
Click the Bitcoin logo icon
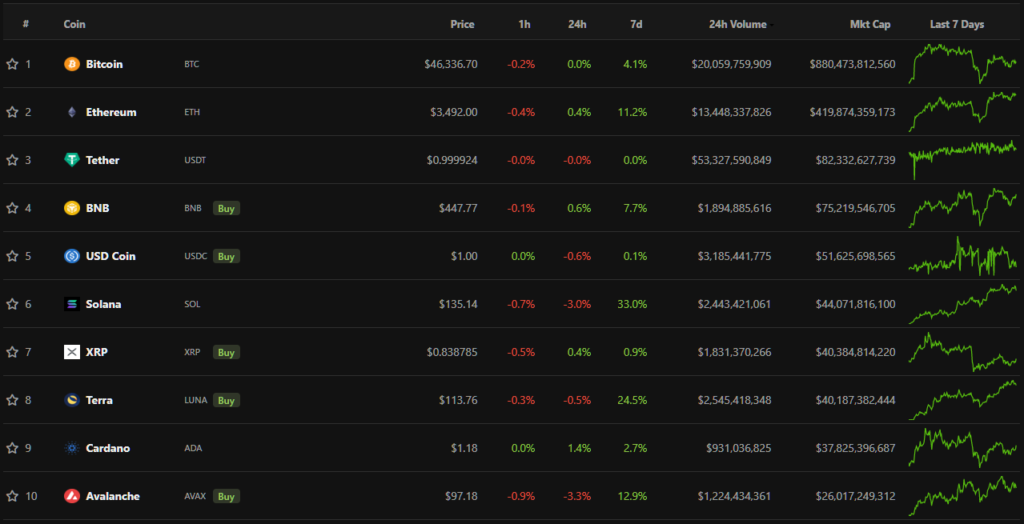coord(72,64)
